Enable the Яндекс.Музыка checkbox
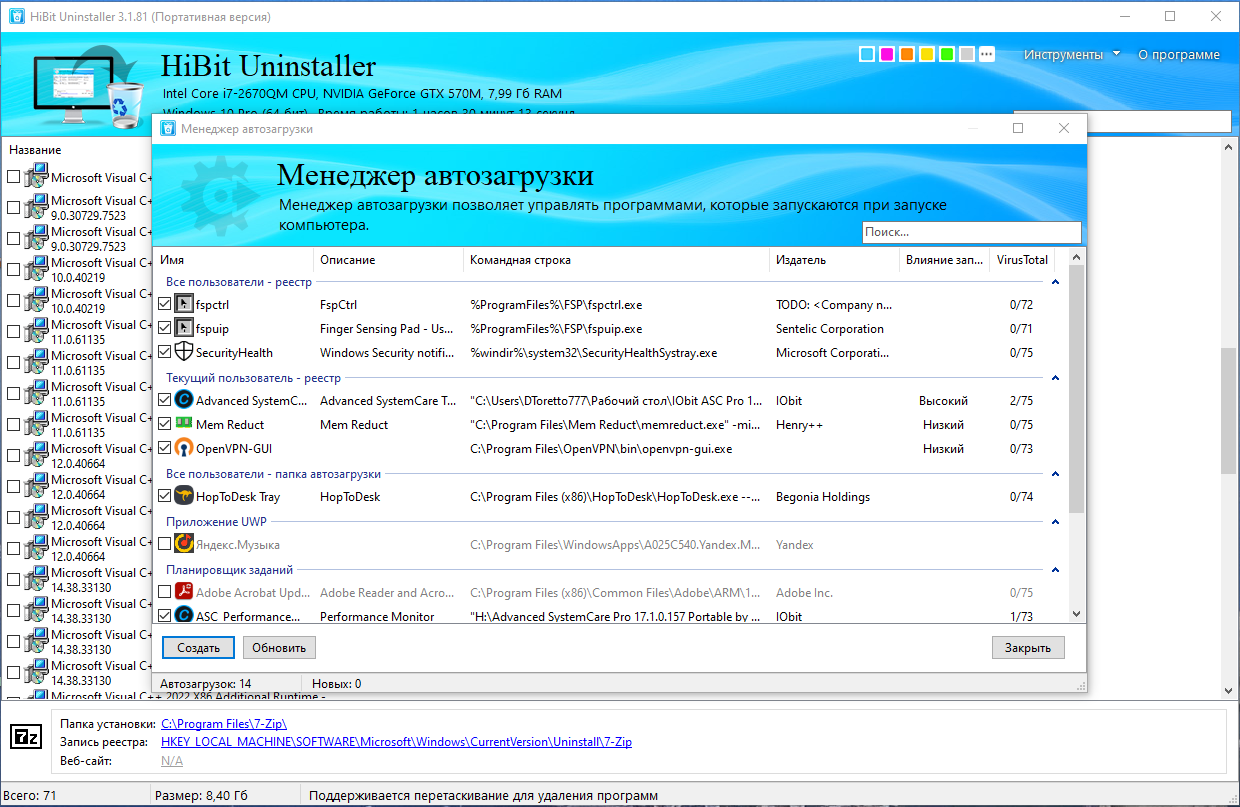The height and width of the screenshot is (807, 1240). pos(165,544)
